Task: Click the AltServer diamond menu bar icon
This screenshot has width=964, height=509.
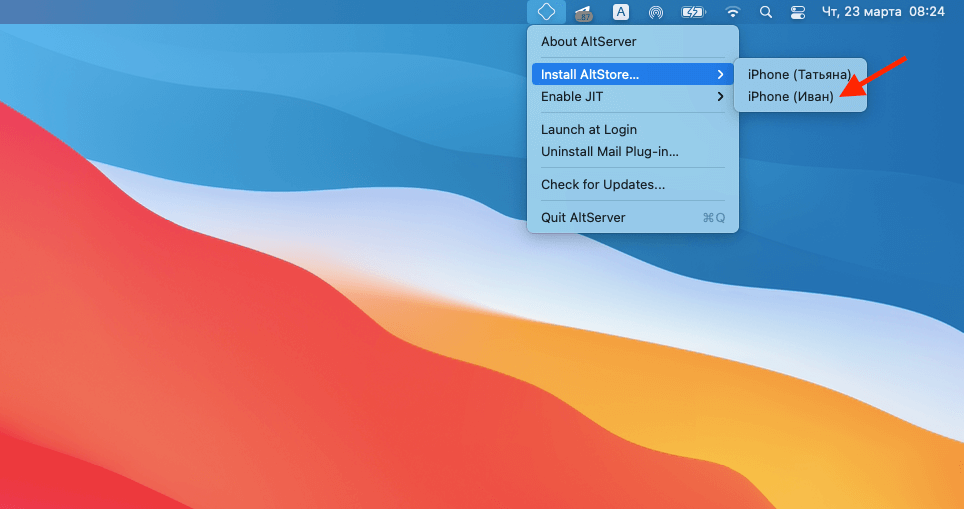Action: (546, 12)
